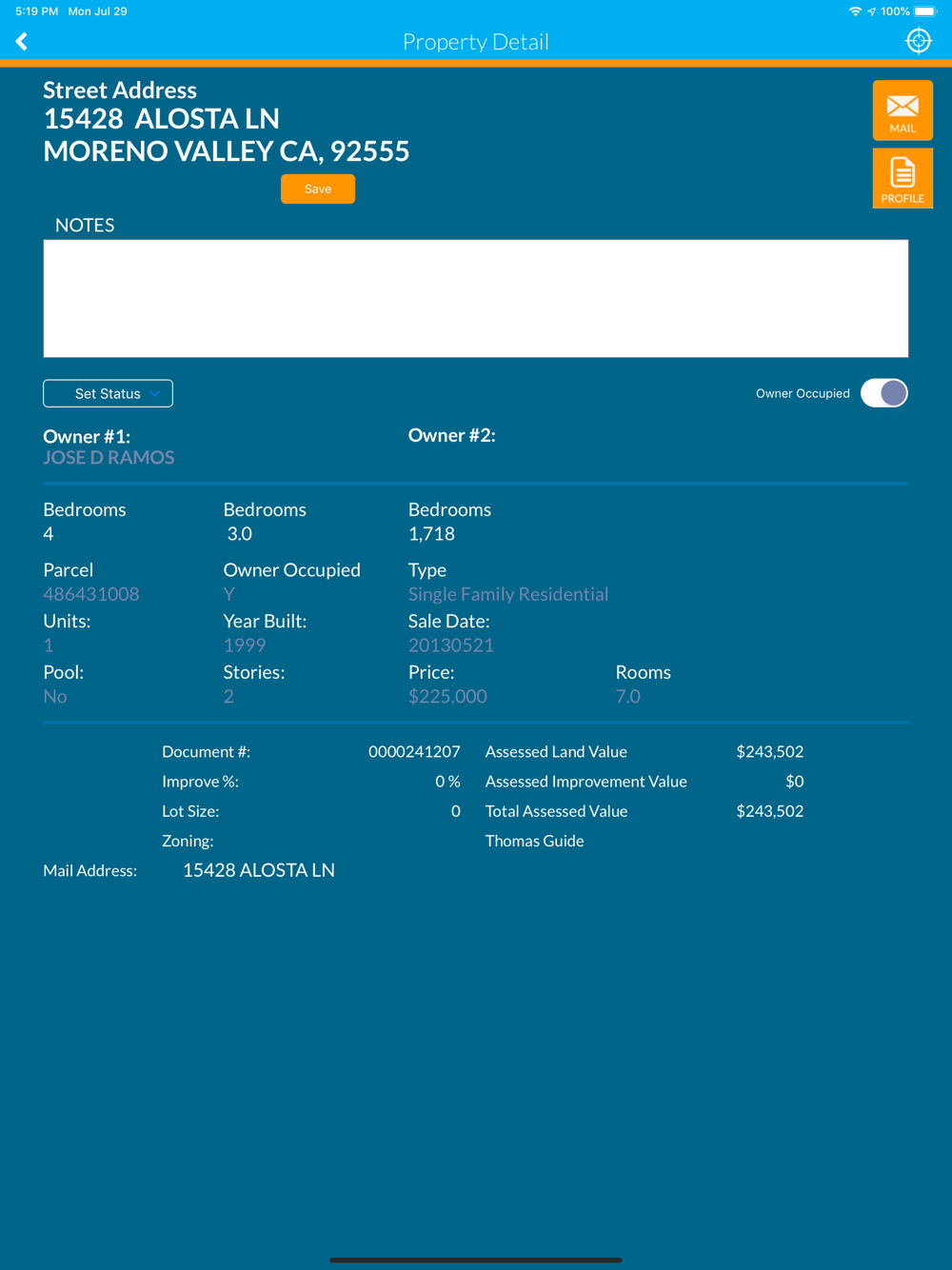
Task: Tap the location arrow status icon
Action: 871,11
